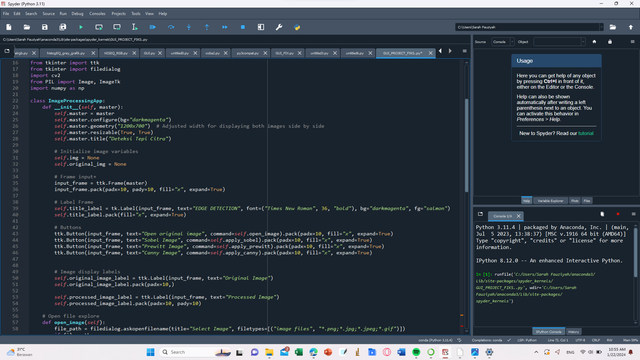Open the File menu

coord(6,13)
